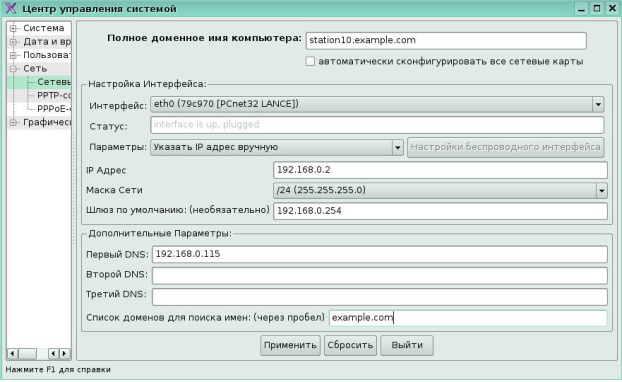Expand the Дата и время tree node

point(13,42)
